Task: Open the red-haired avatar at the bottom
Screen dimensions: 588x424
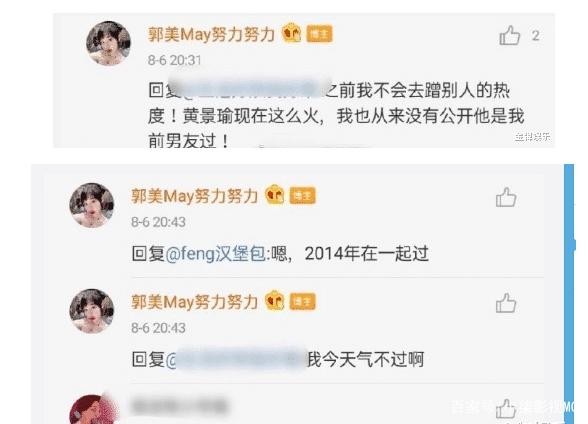Action: pos(94,409)
